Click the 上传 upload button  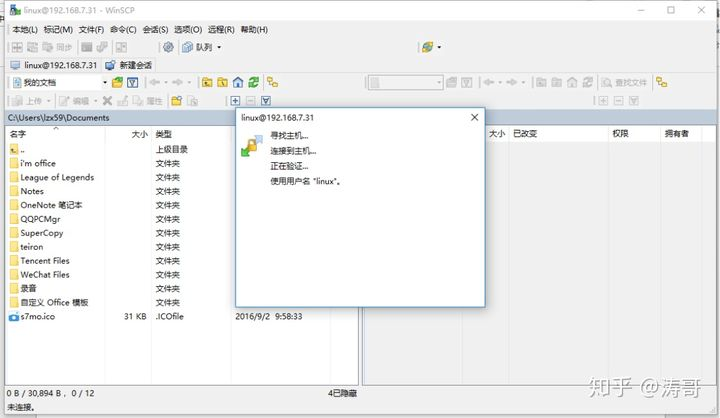coord(28,101)
